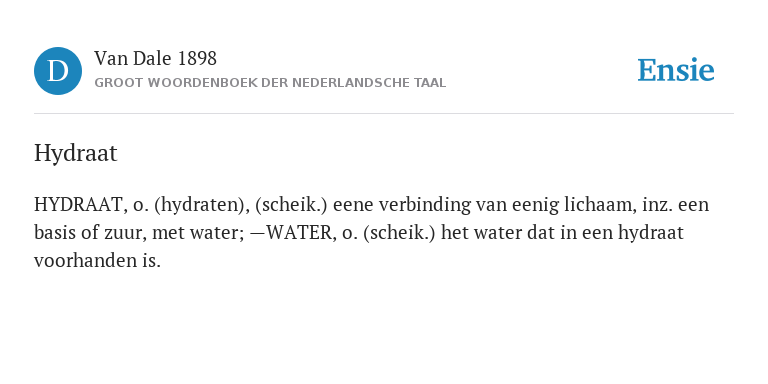
Task: Click the blue circular D icon
Action: point(58,71)
